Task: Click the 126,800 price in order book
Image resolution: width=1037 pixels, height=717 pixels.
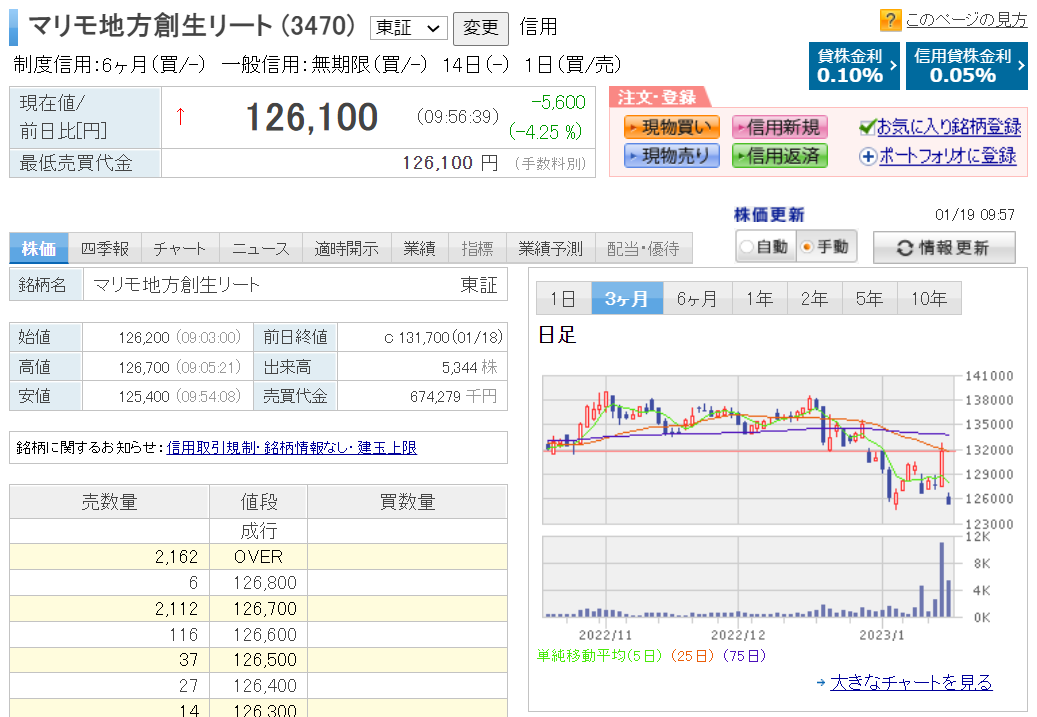Action: [265, 583]
